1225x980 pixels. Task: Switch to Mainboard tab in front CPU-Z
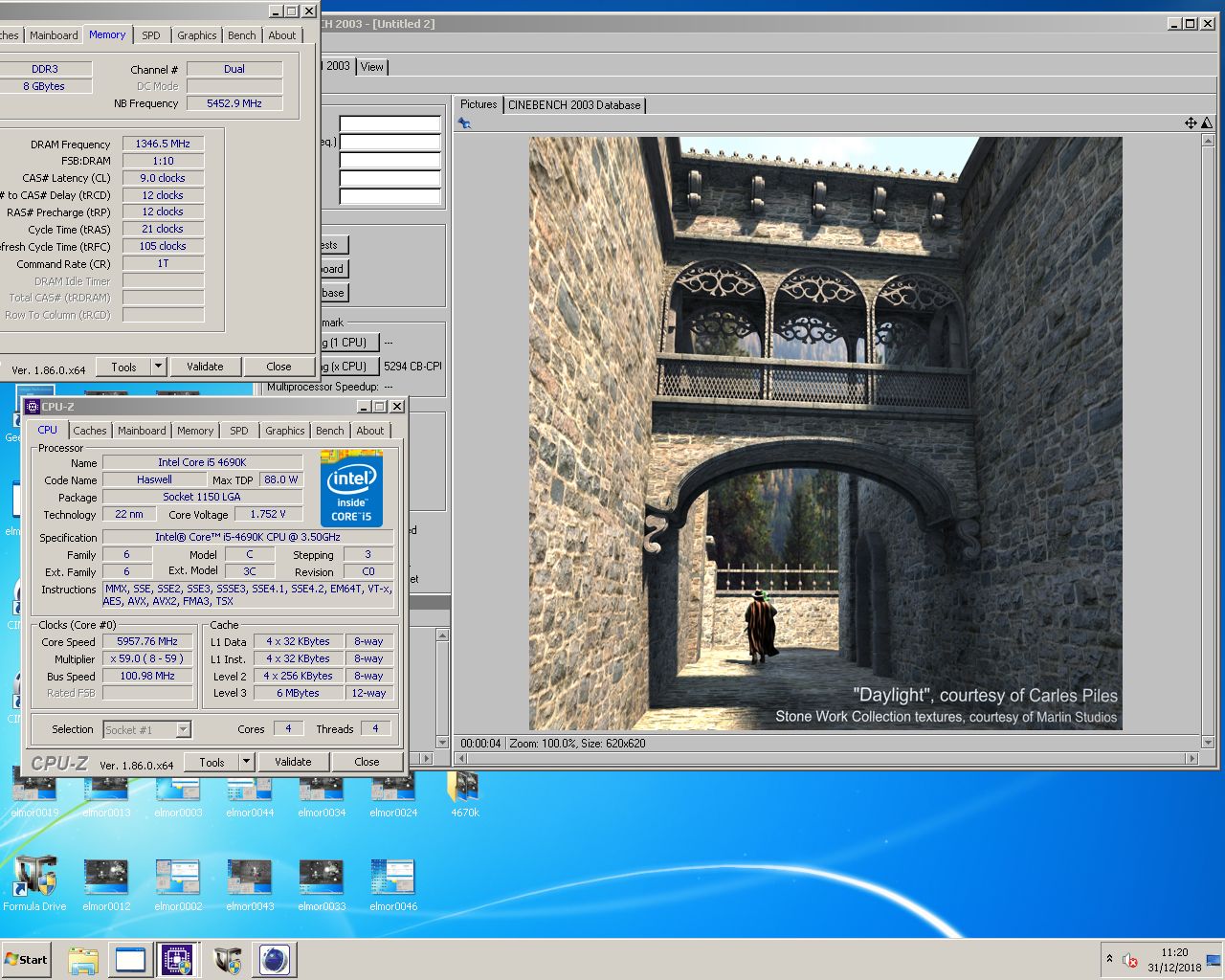click(x=142, y=431)
